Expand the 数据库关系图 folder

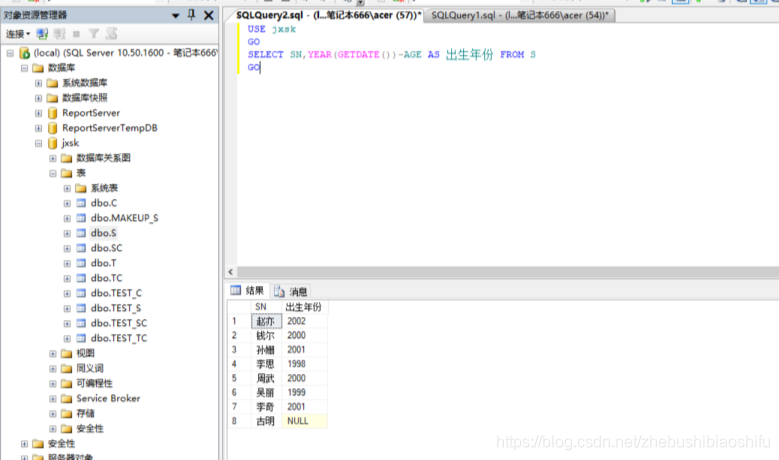(x=53, y=158)
